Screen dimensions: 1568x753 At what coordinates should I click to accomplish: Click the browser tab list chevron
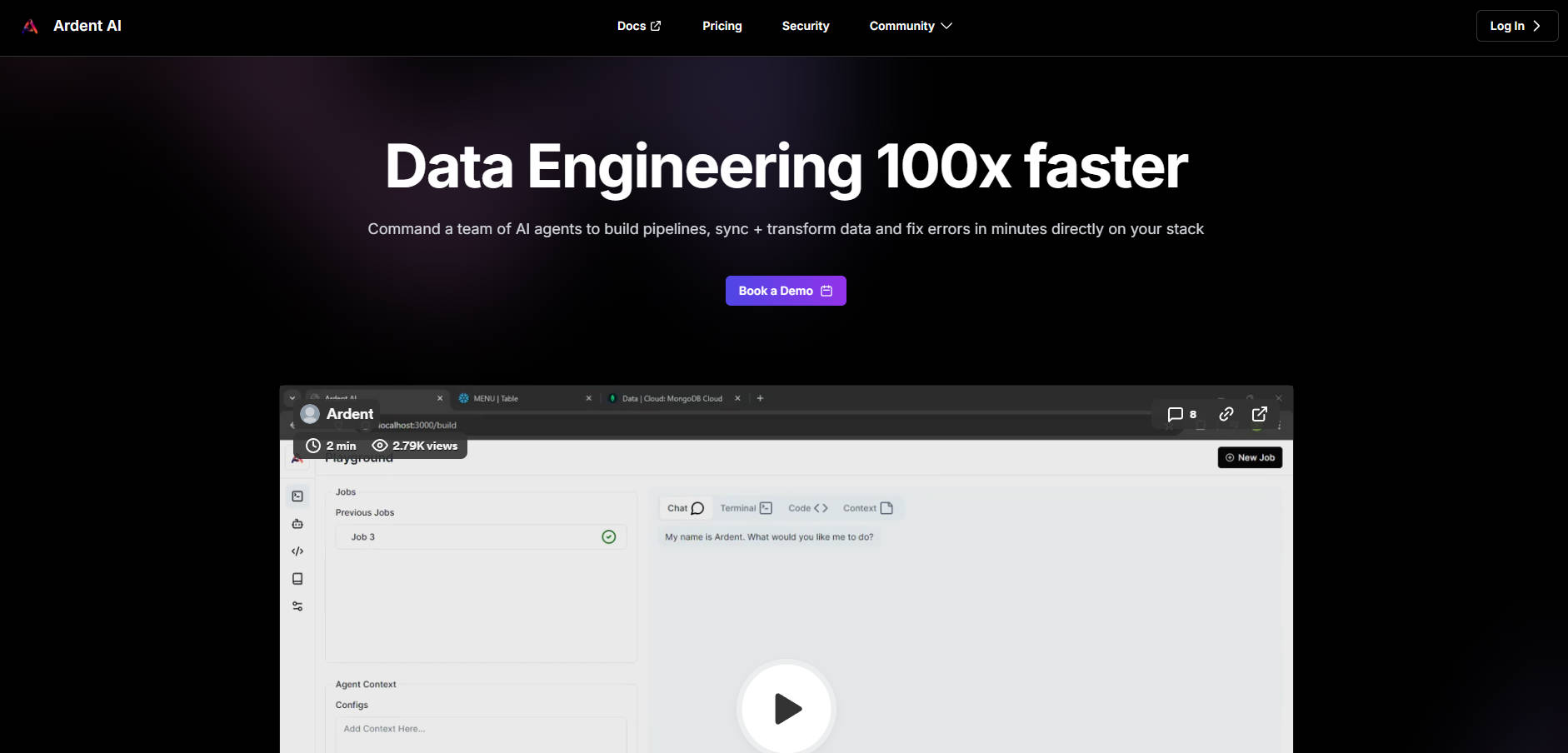click(x=292, y=398)
